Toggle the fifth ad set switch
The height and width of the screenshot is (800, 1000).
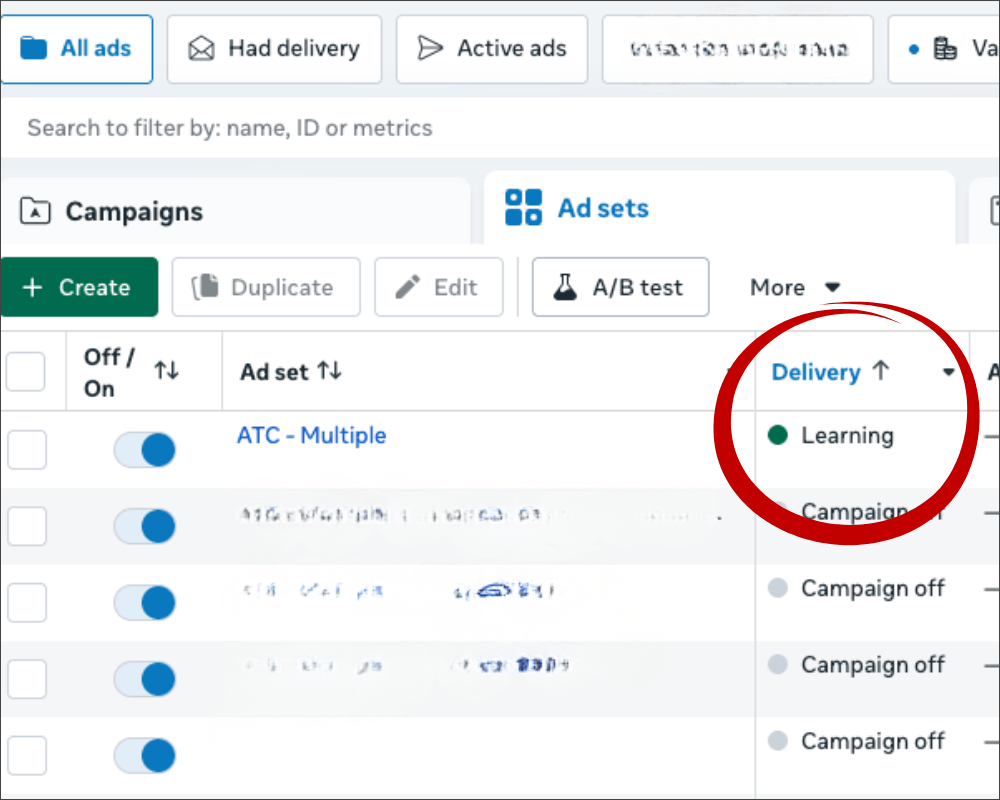145,755
